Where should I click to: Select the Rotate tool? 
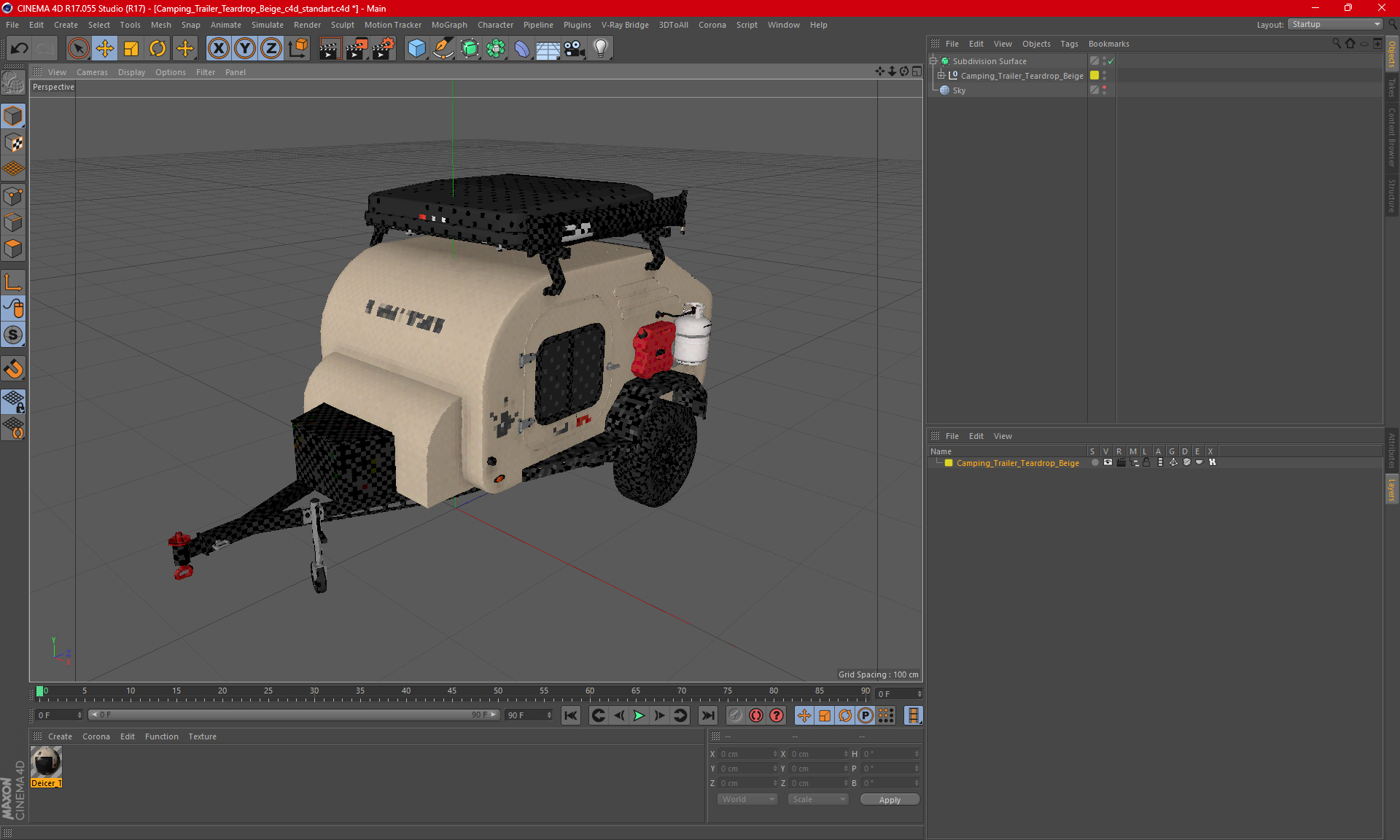click(x=157, y=49)
